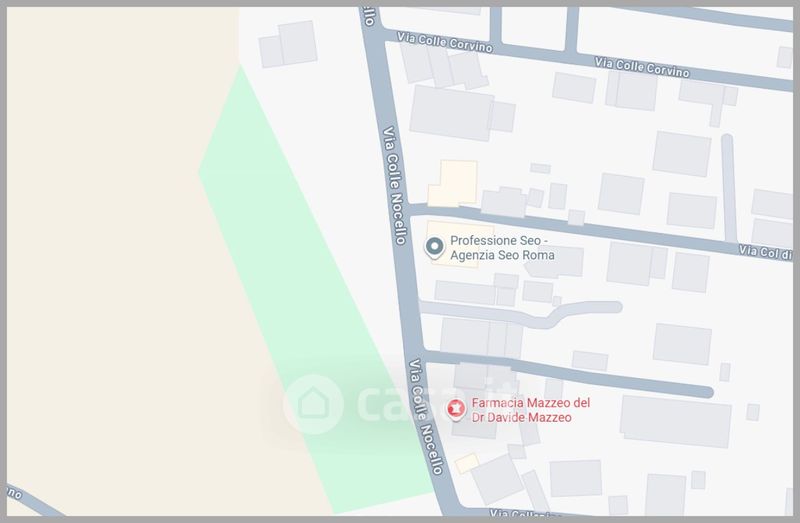Image resolution: width=800 pixels, height=523 pixels.
Task: Click the Via Col di street label
Action: point(765,252)
